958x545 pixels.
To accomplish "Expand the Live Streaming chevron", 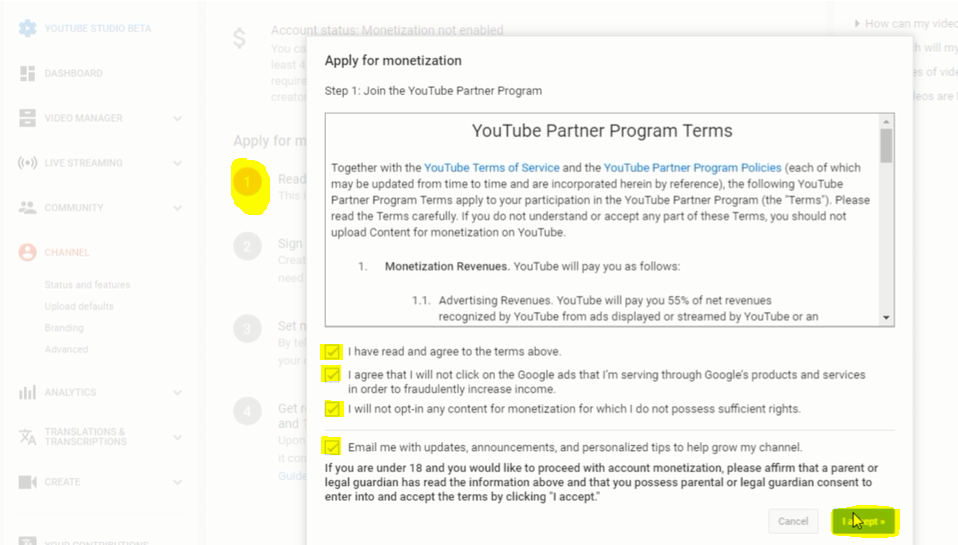I will (177, 163).
